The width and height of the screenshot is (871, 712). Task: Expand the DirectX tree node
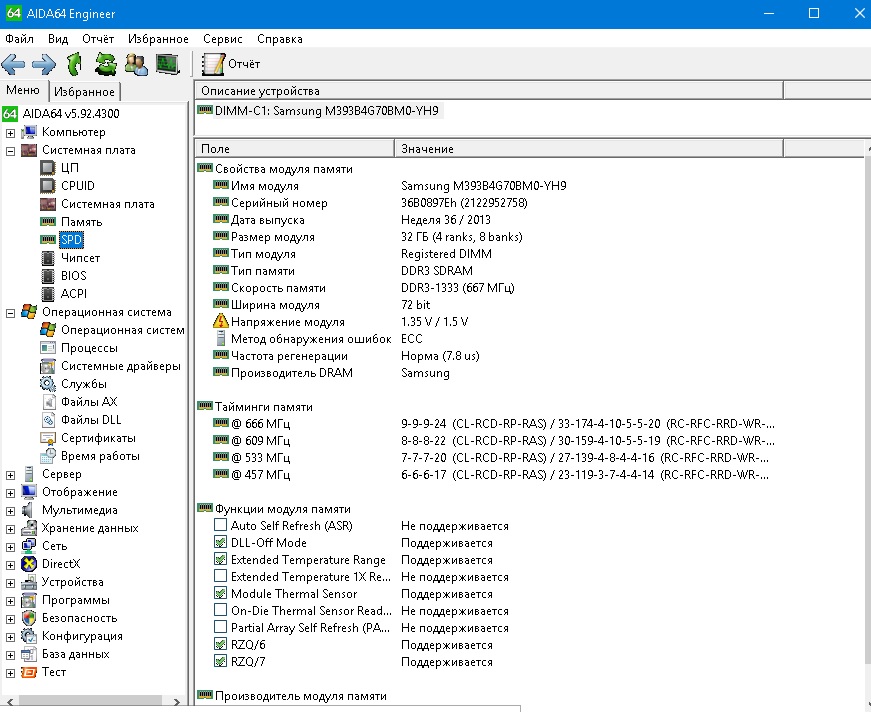[10, 565]
